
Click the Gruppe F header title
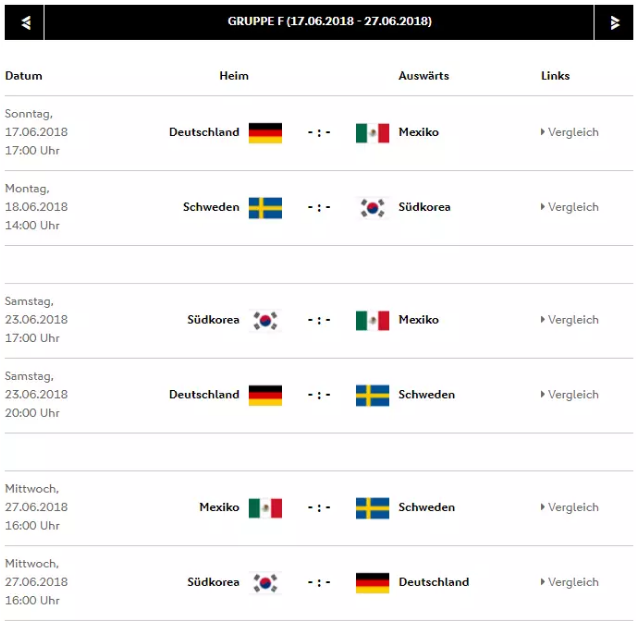[329, 21]
